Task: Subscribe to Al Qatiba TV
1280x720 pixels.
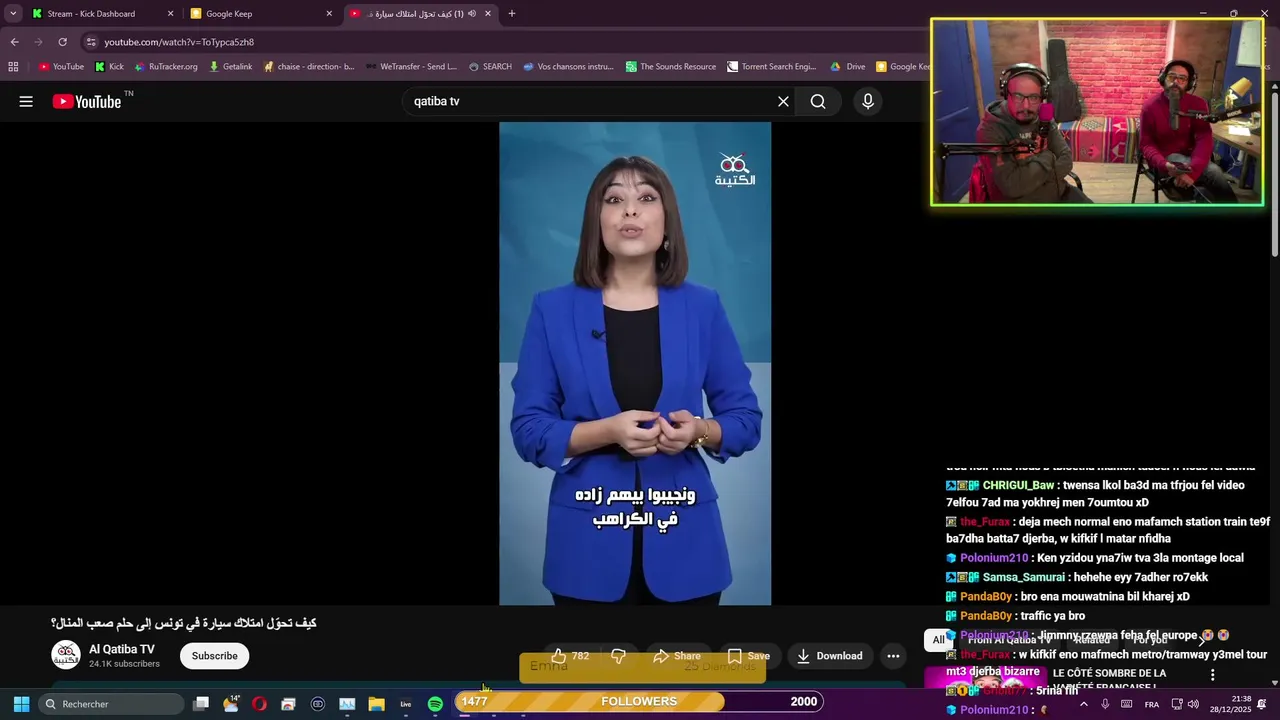Action: click(215, 656)
